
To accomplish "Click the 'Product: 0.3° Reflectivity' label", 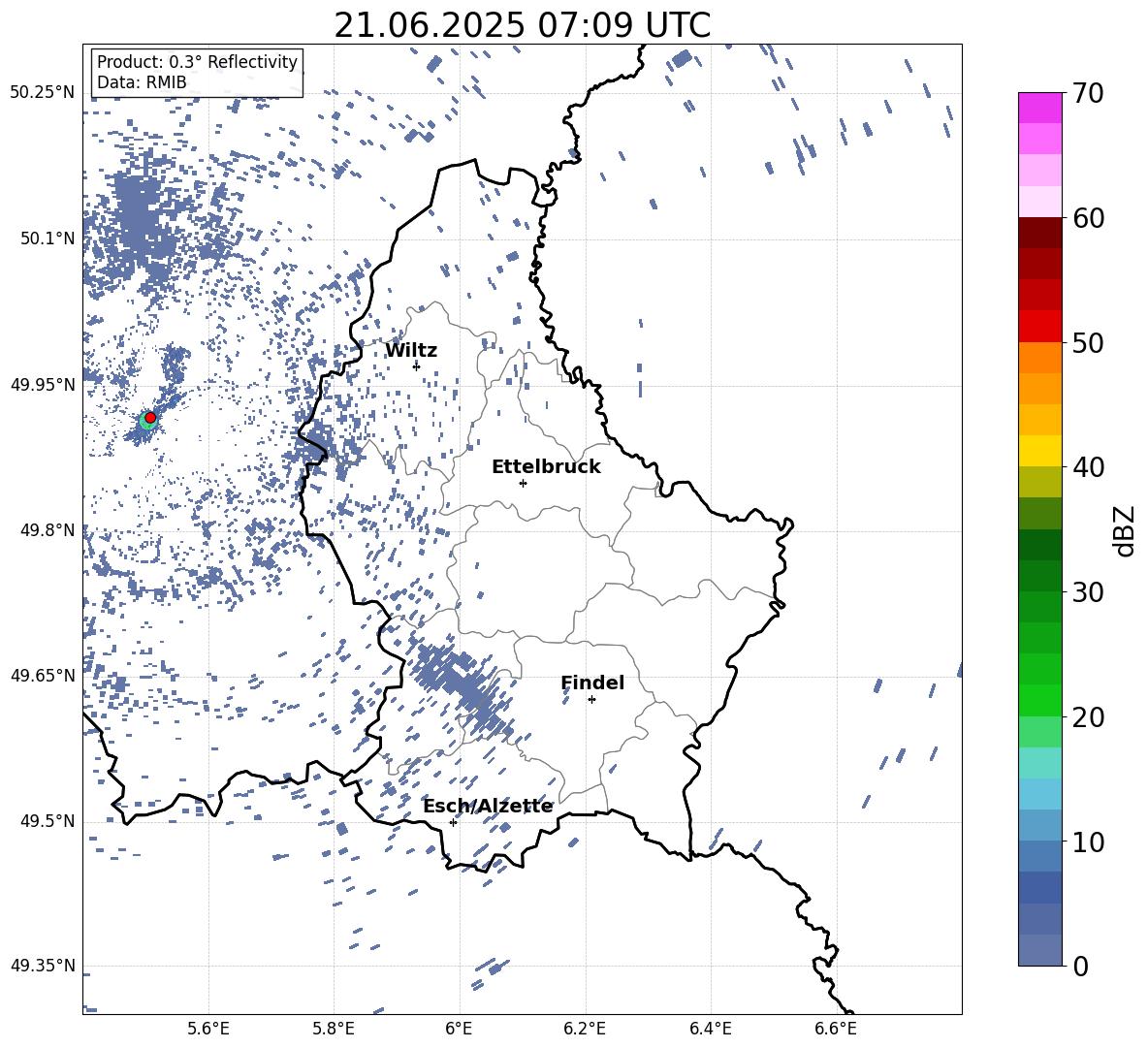I will [197, 61].
